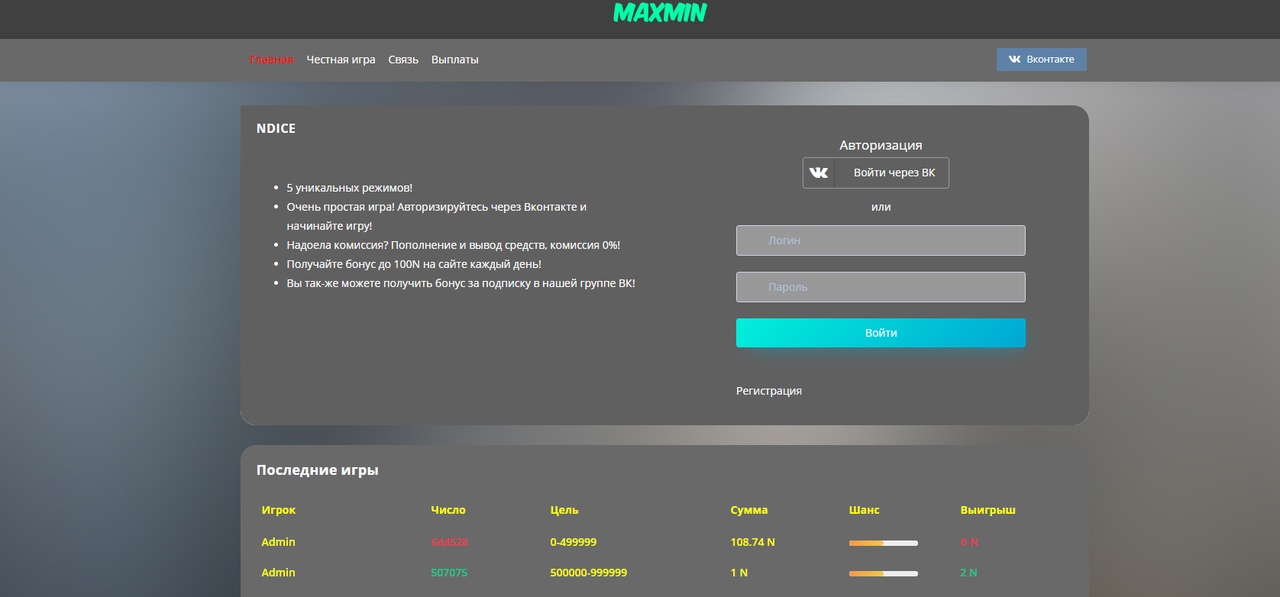Click the target value 500000-999999
The height and width of the screenshot is (597, 1280).
tap(589, 573)
